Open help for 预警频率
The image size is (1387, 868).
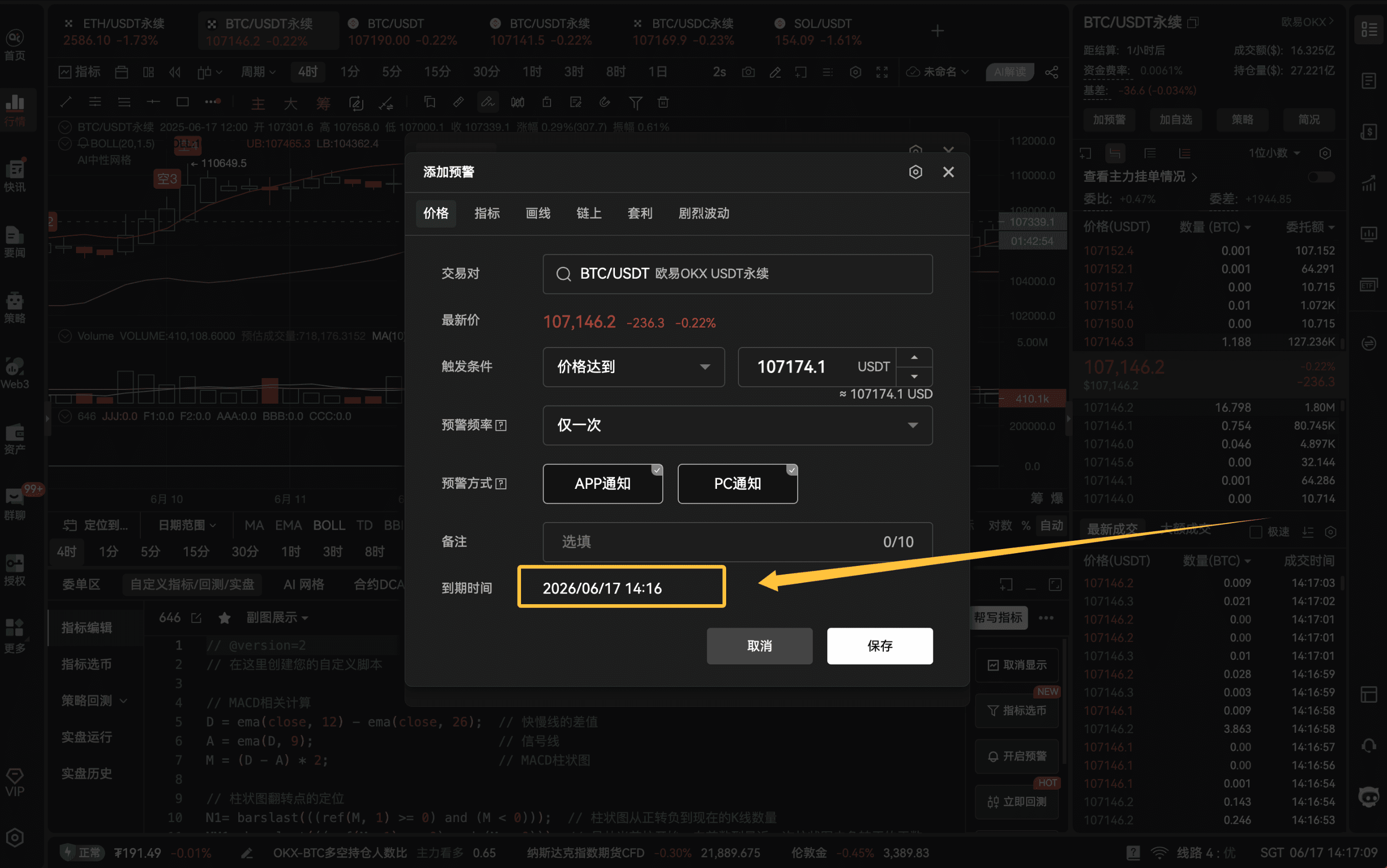click(501, 426)
